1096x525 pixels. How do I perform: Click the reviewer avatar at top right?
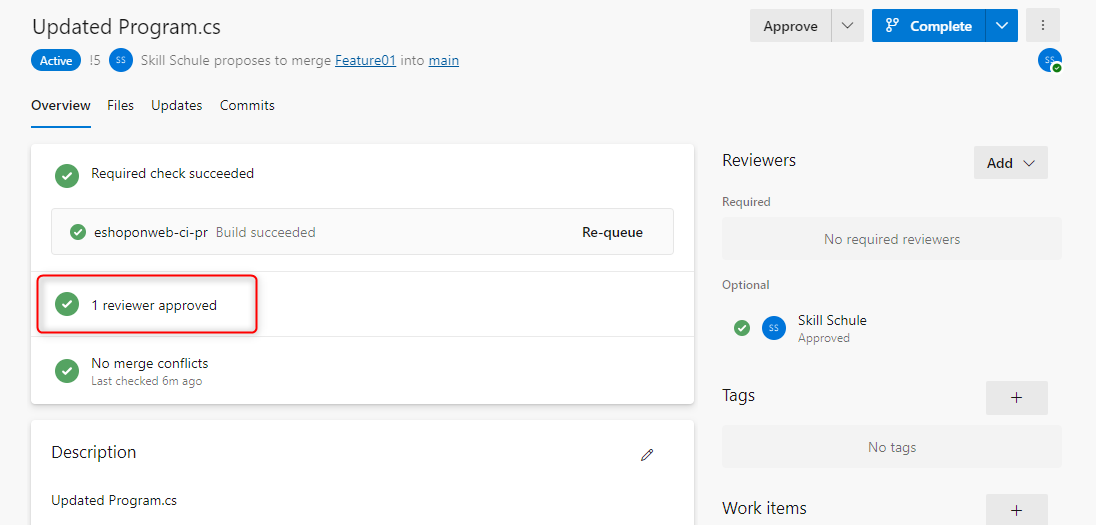click(1049, 60)
